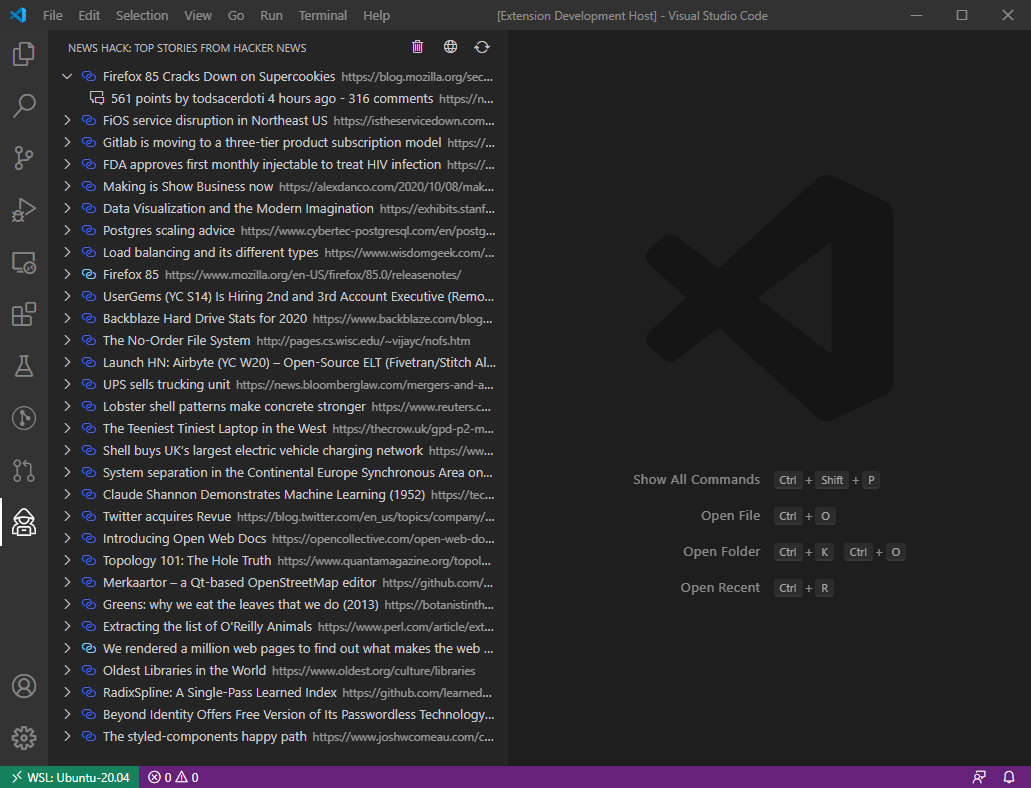Viewport: 1031px width, 788px height.
Task: Select UPS sells trucking unit story
Action: click(x=277, y=384)
